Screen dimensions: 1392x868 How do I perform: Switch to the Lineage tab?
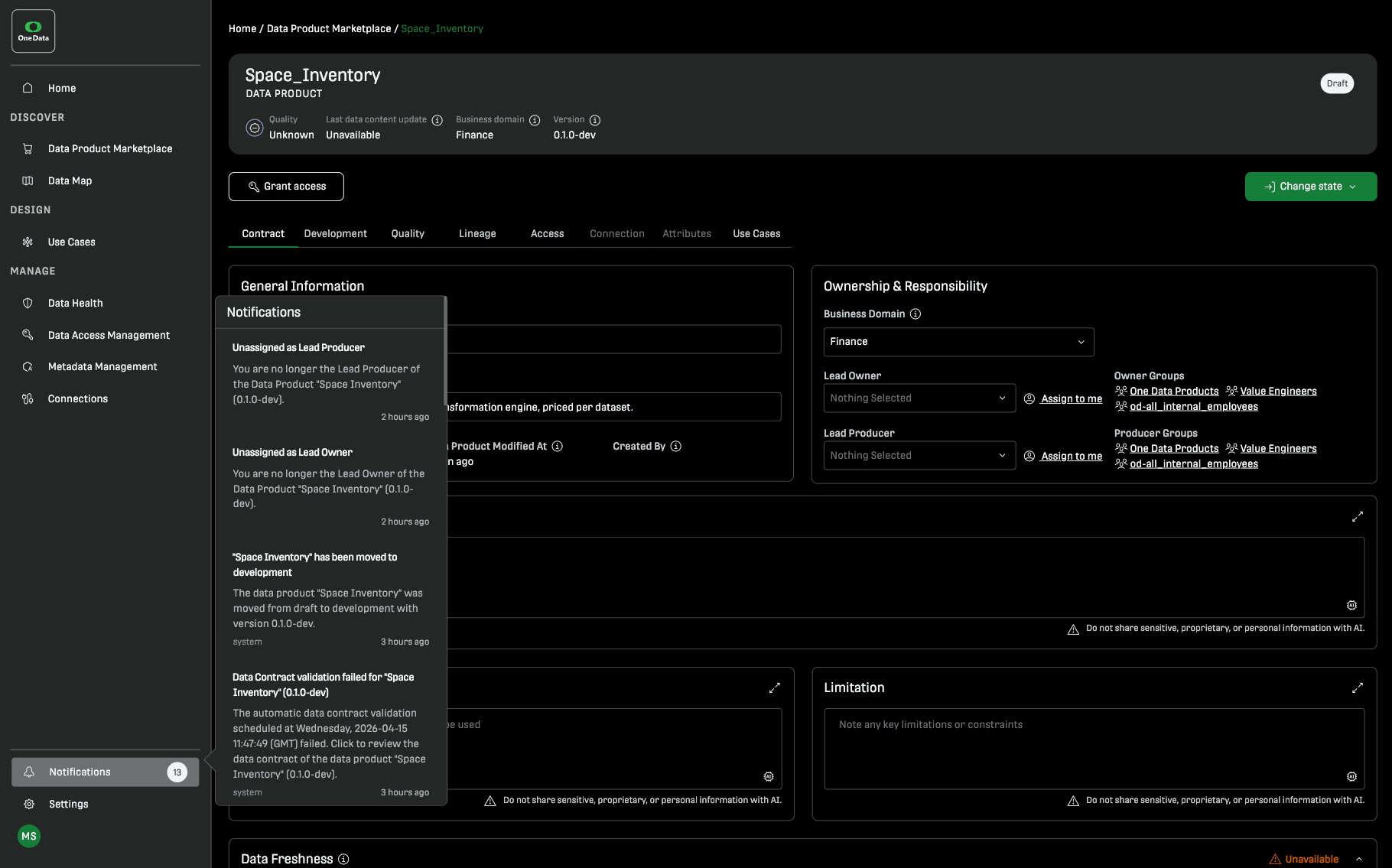click(477, 234)
